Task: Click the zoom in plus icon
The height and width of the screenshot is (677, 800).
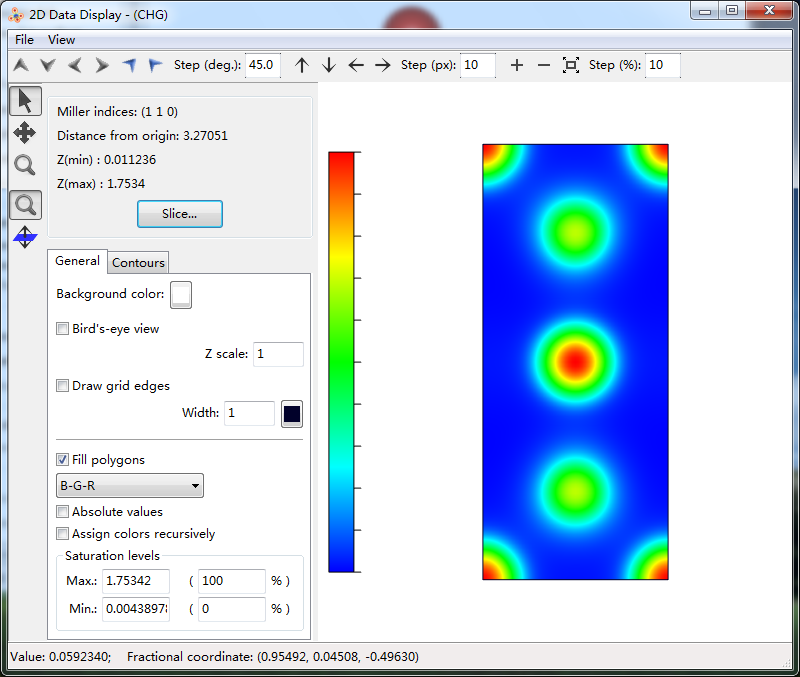Action: [516, 65]
